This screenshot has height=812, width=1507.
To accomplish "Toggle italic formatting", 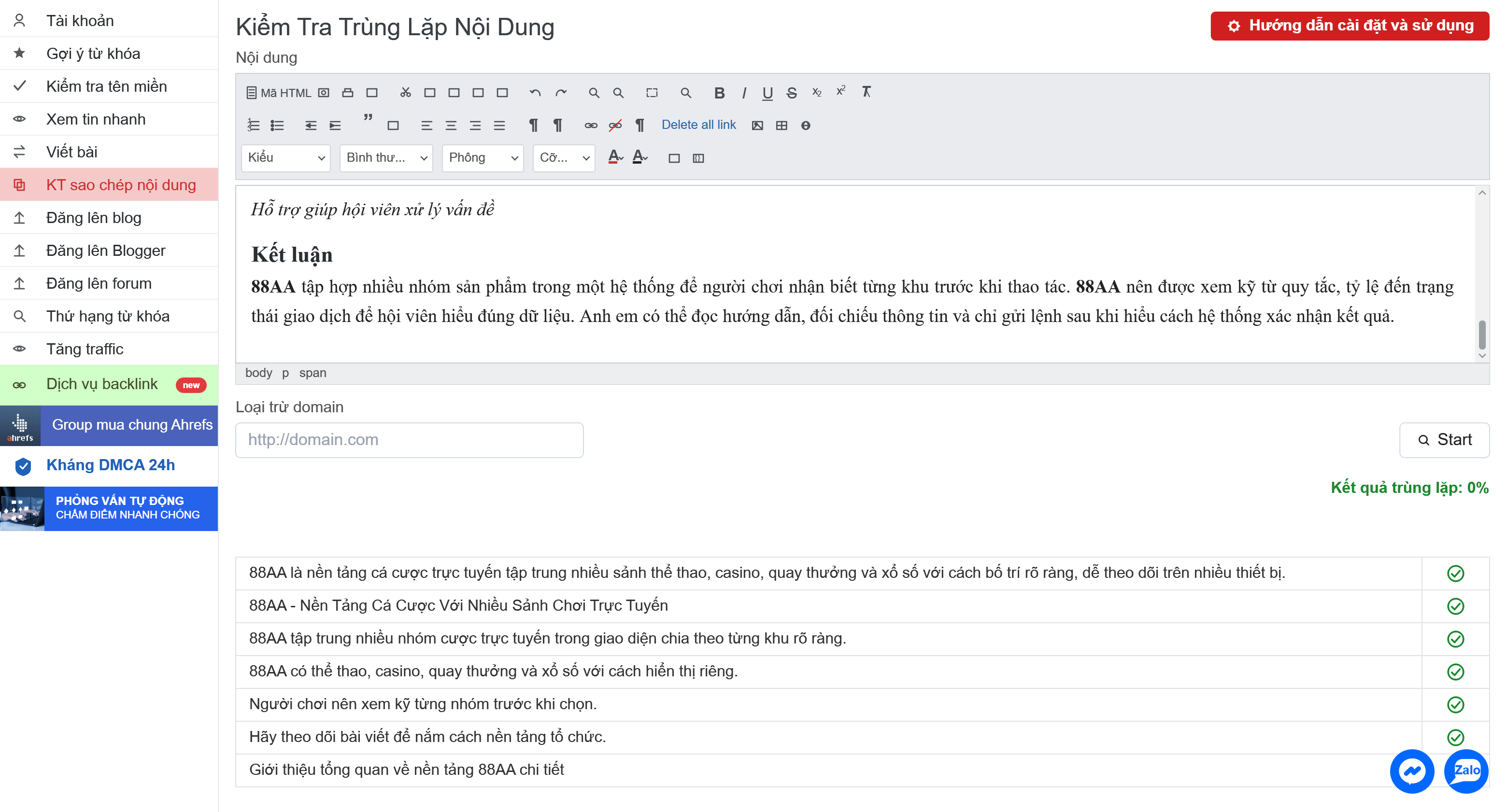I will 743,92.
